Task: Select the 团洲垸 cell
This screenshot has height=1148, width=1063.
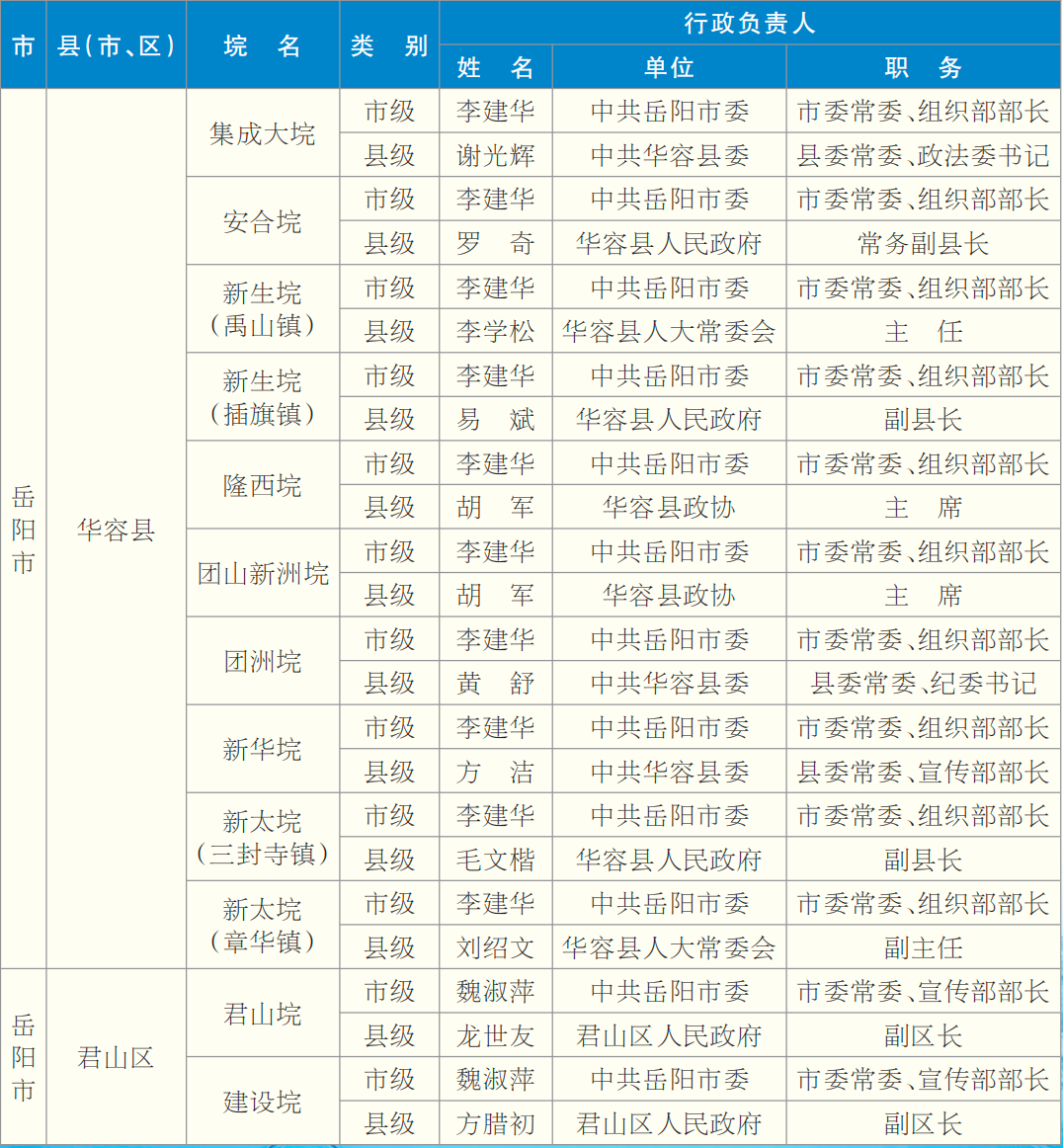Action: click(263, 661)
